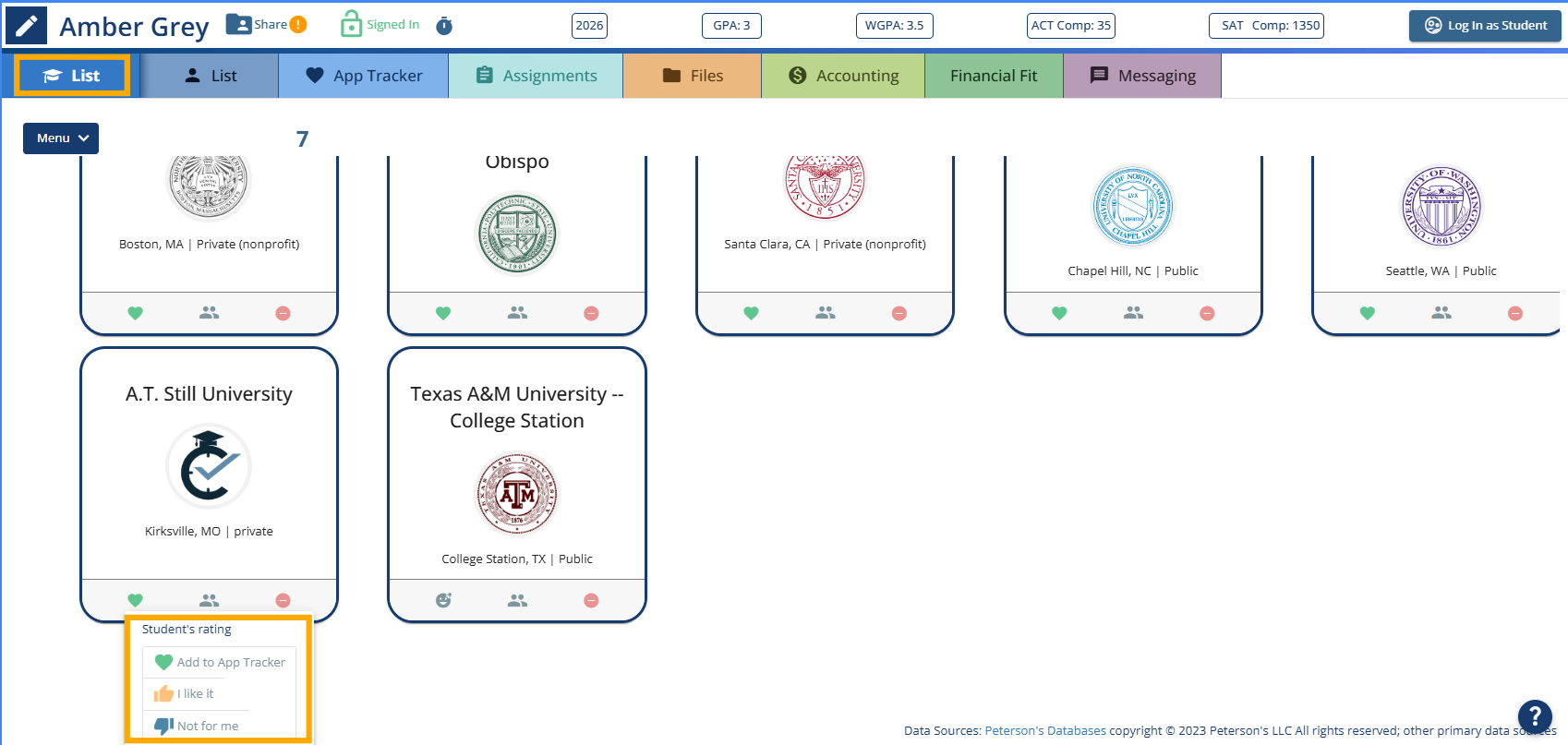
Task: Click group icon on A.T. Still University card
Action: coord(210,601)
